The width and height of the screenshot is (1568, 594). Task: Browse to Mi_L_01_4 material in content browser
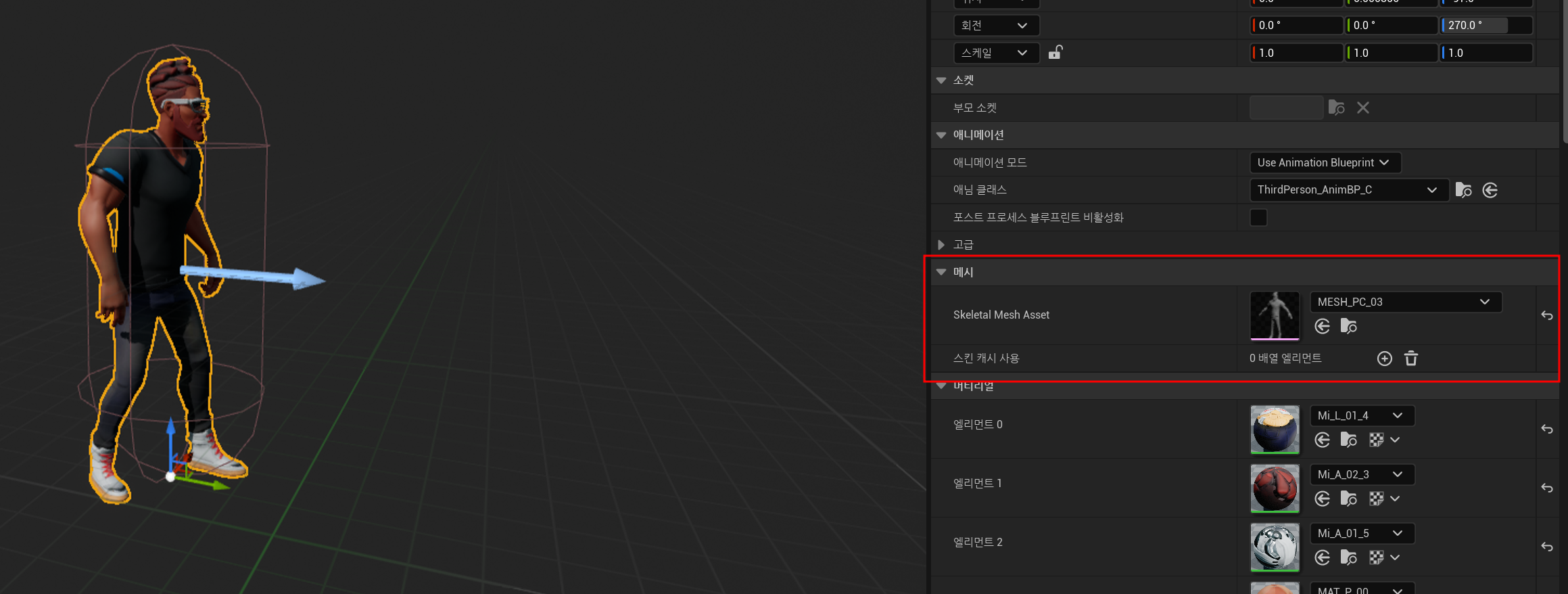pos(1349,440)
